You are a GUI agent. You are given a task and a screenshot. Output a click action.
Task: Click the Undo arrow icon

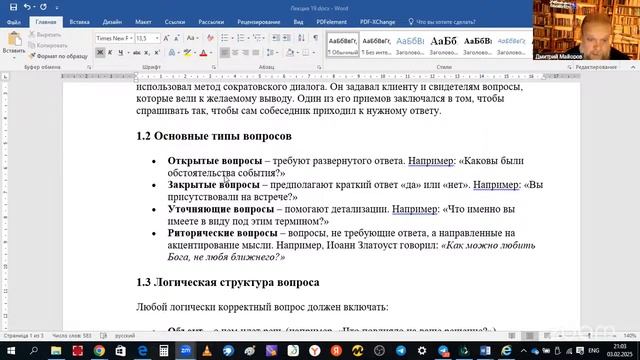27,7
